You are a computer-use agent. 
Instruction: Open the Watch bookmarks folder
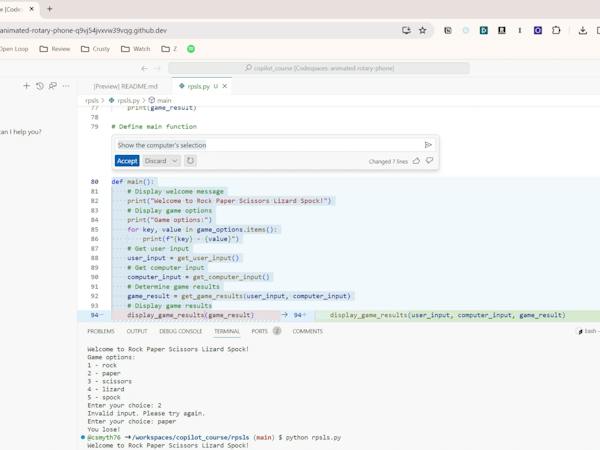136,49
